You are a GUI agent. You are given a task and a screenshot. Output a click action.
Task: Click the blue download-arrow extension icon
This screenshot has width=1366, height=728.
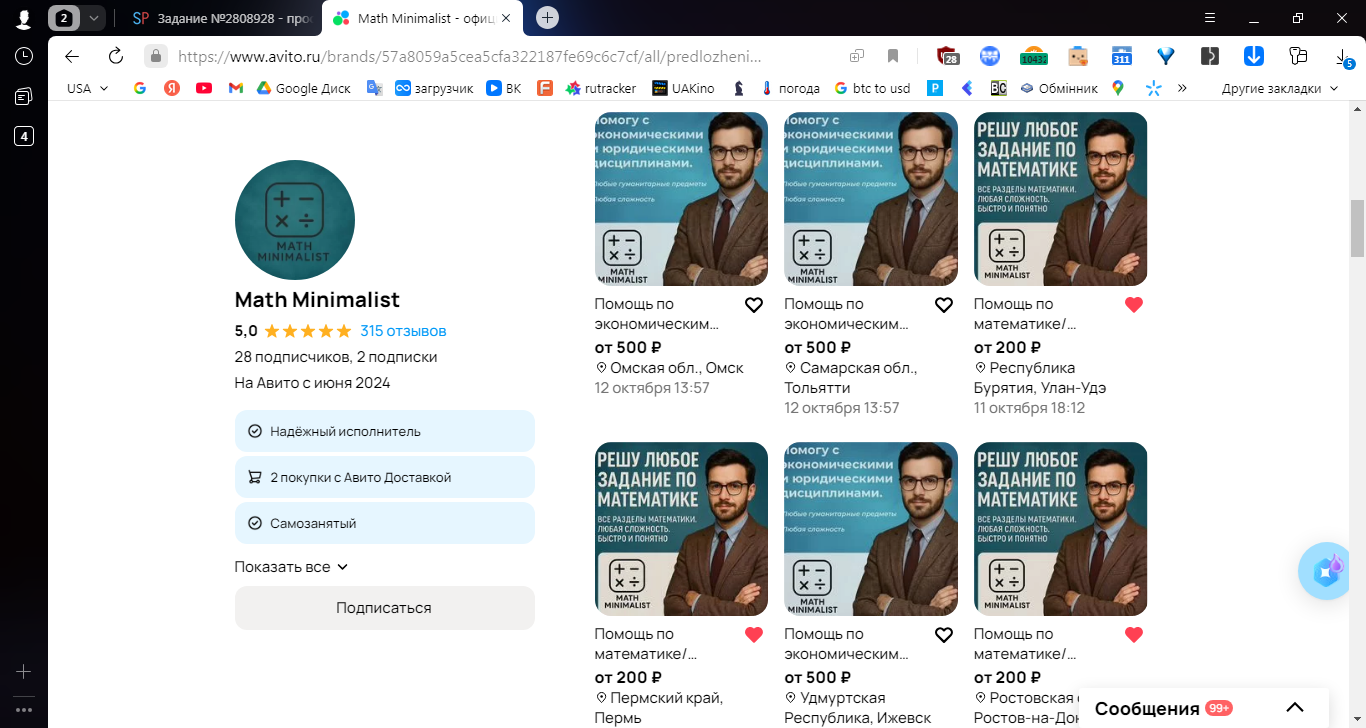click(x=1254, y=56)
